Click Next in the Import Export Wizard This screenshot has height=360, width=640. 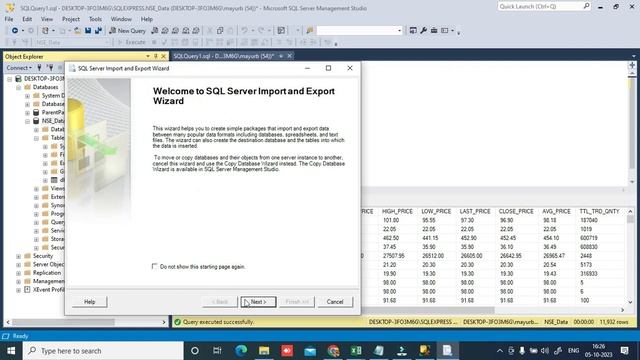258,302
